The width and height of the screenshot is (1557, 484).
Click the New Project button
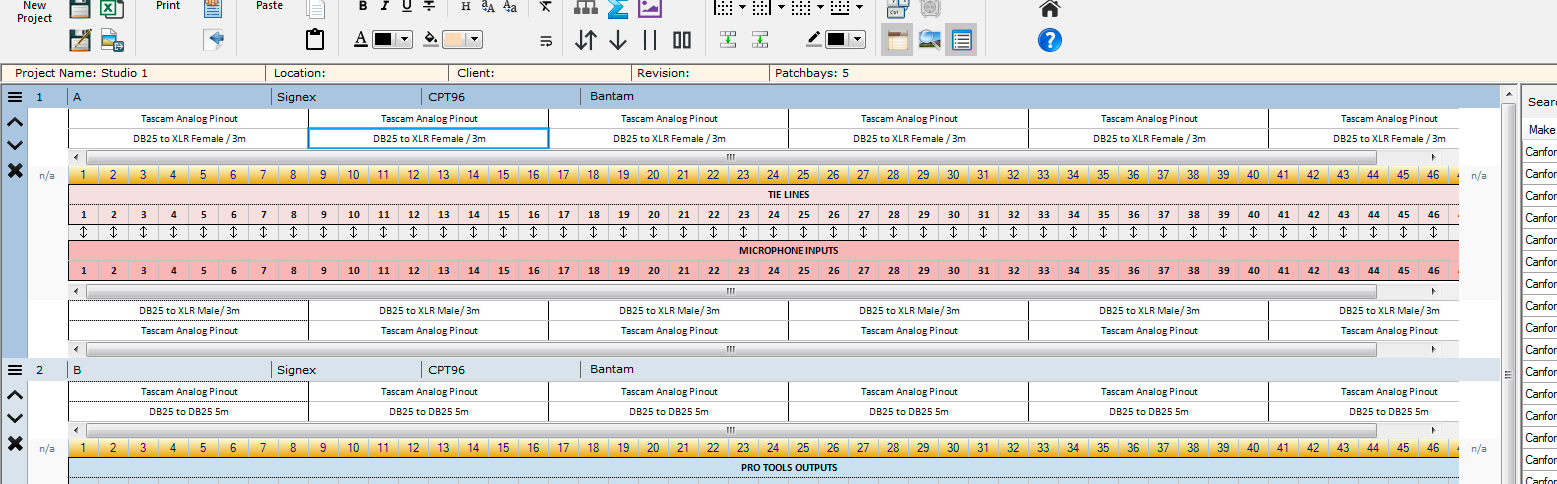[x=33, y=12]
